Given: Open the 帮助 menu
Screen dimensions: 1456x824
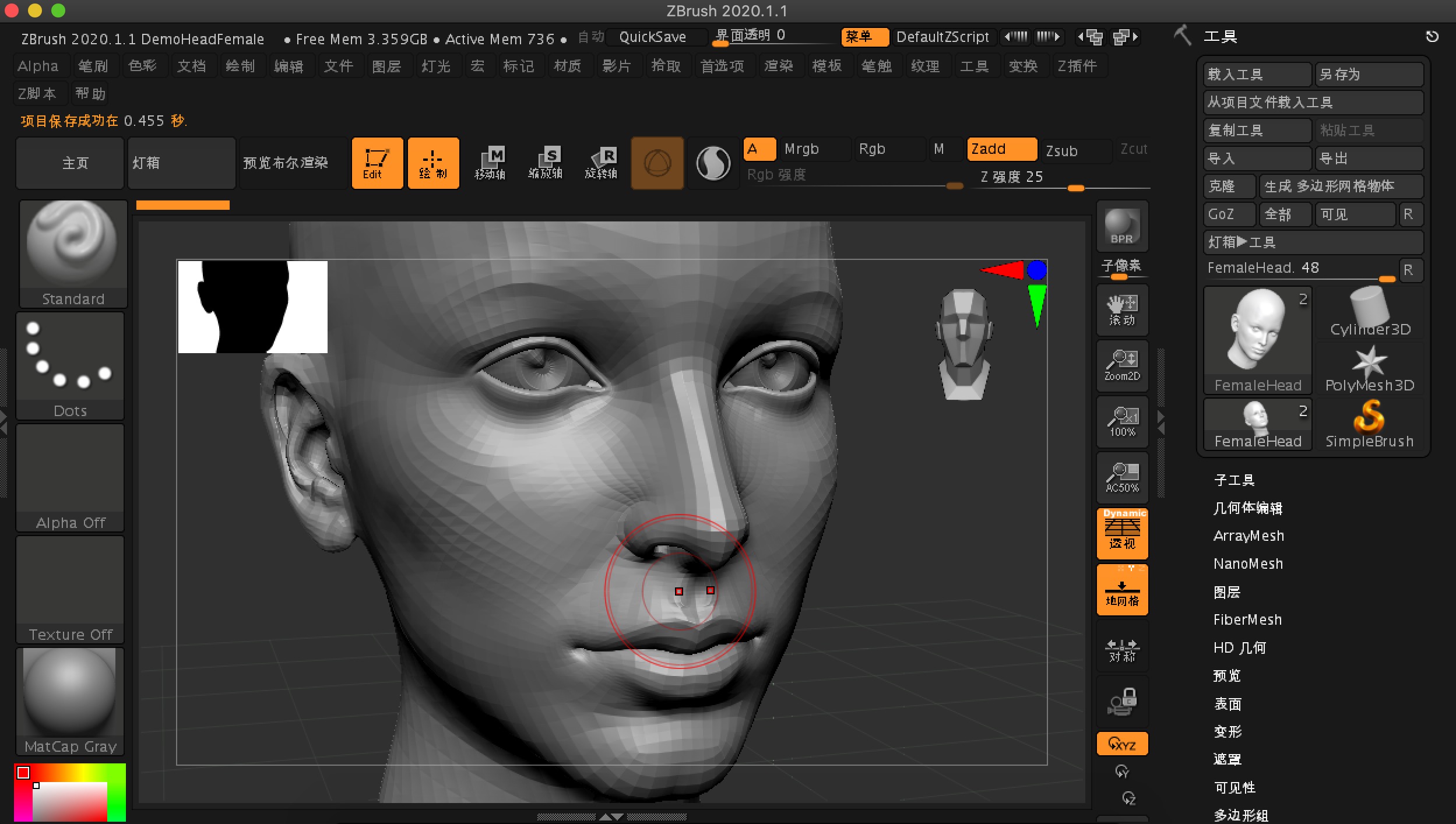Looking at the screenshot, I should click(90, 94).
